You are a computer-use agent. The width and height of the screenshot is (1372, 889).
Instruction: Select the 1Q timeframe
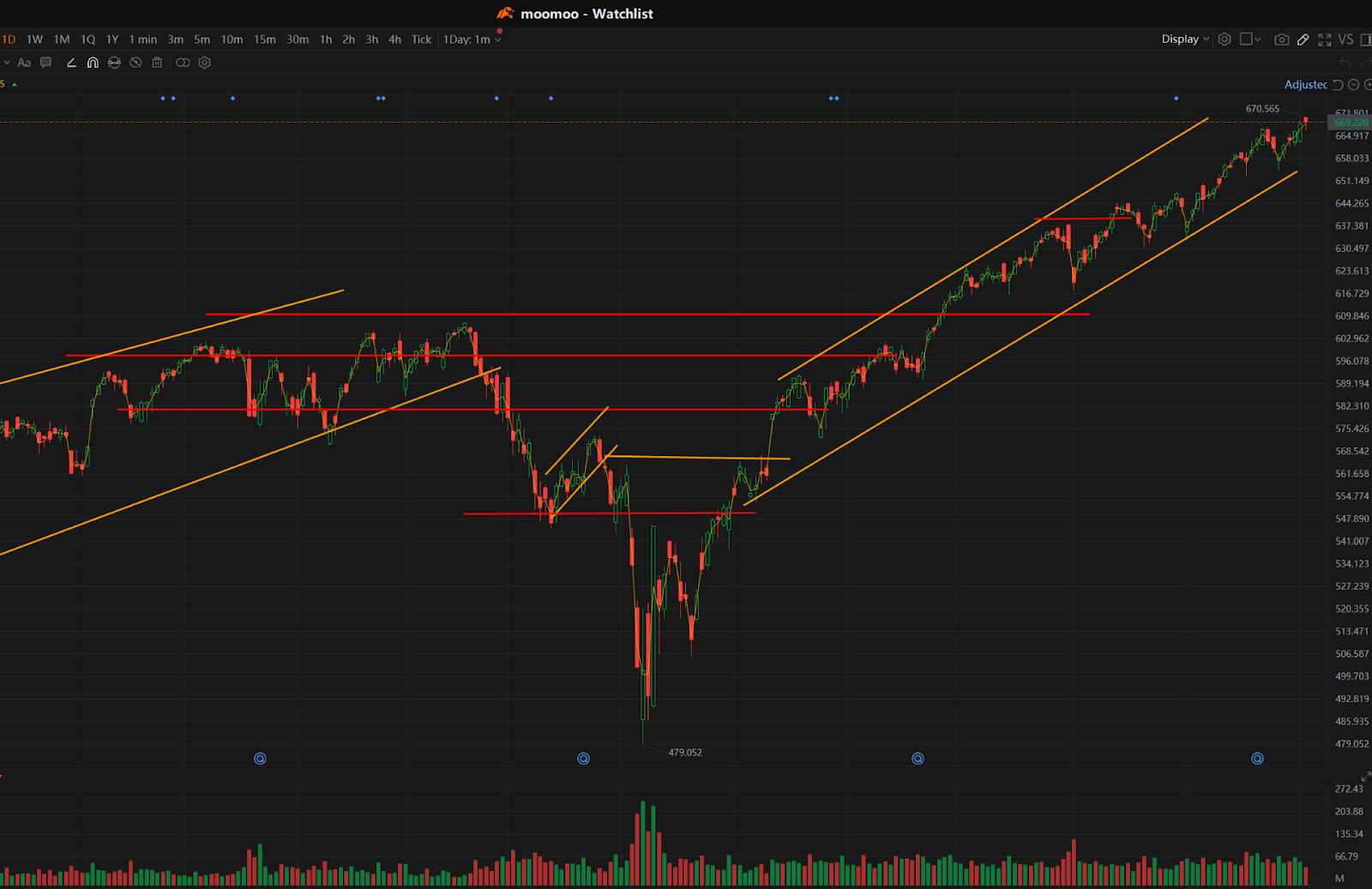(87, 39)
